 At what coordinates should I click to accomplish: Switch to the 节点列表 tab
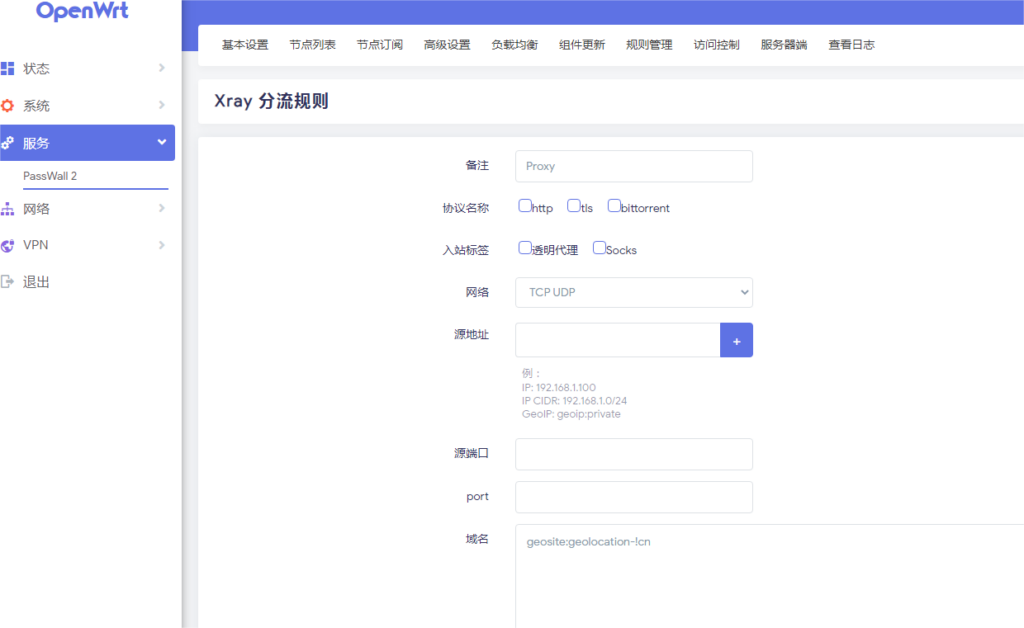point(312,45)
